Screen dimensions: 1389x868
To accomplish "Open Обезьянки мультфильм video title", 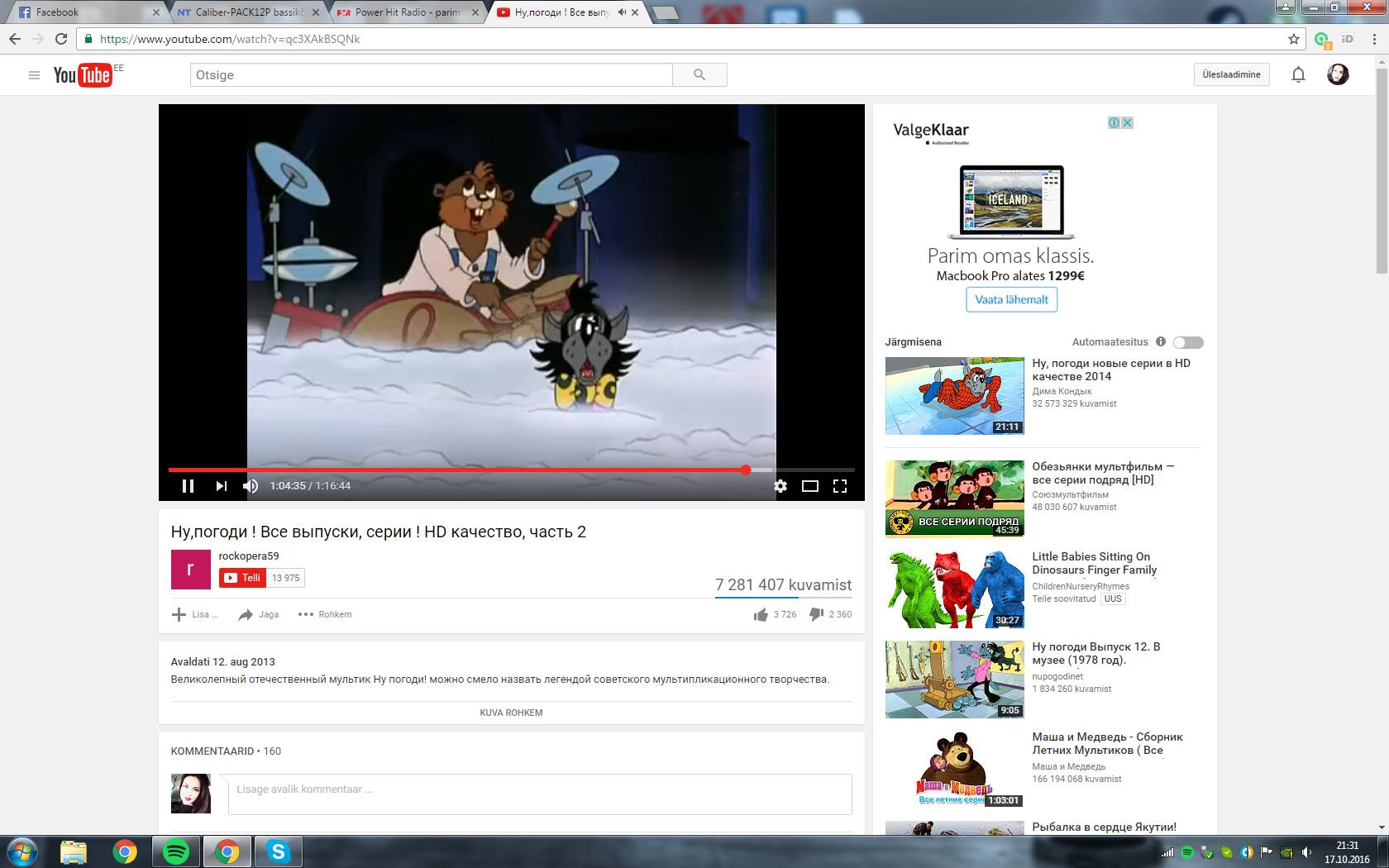I will pyautogui.click(x=1103, y=473).
